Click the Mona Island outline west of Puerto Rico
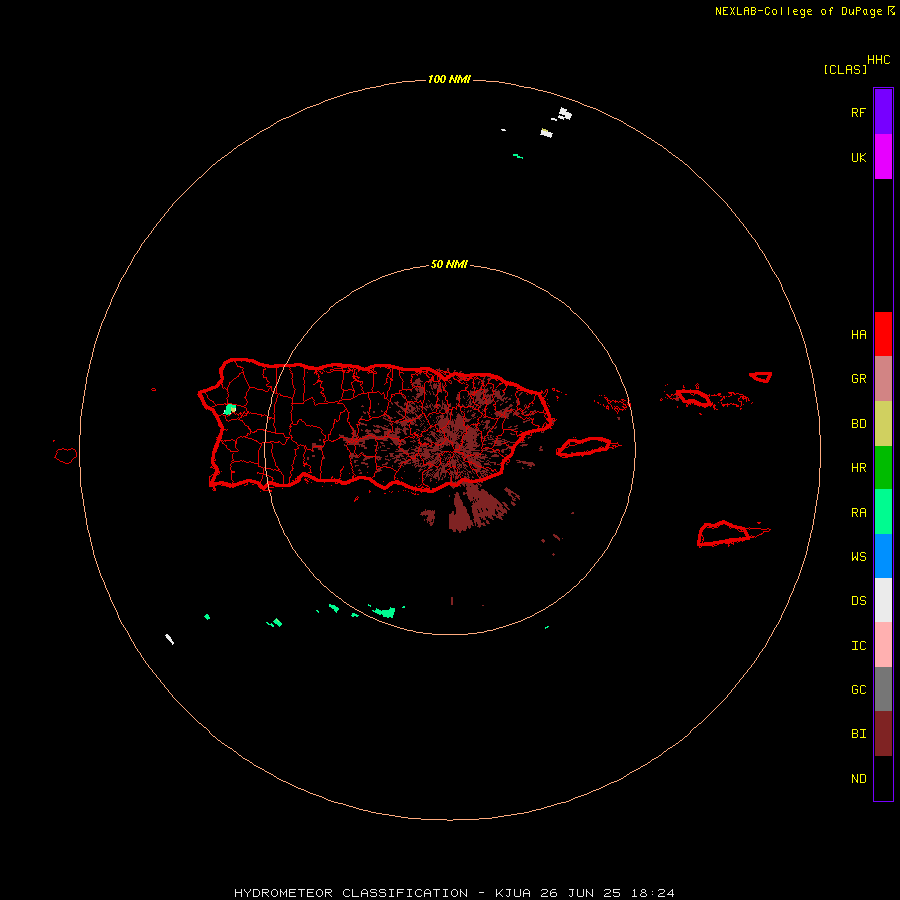Viewport: 900px width, 900px height. click(x=65, y=455)
